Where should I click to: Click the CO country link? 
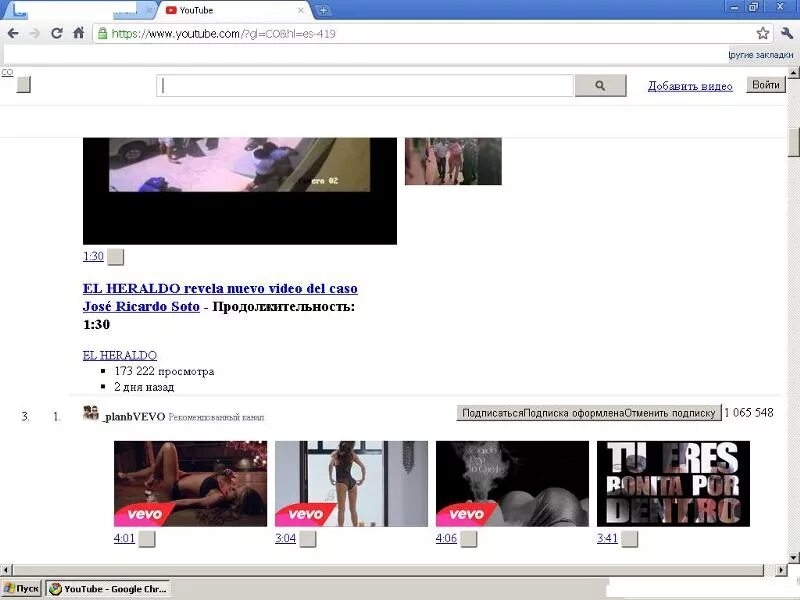(7, 72)
